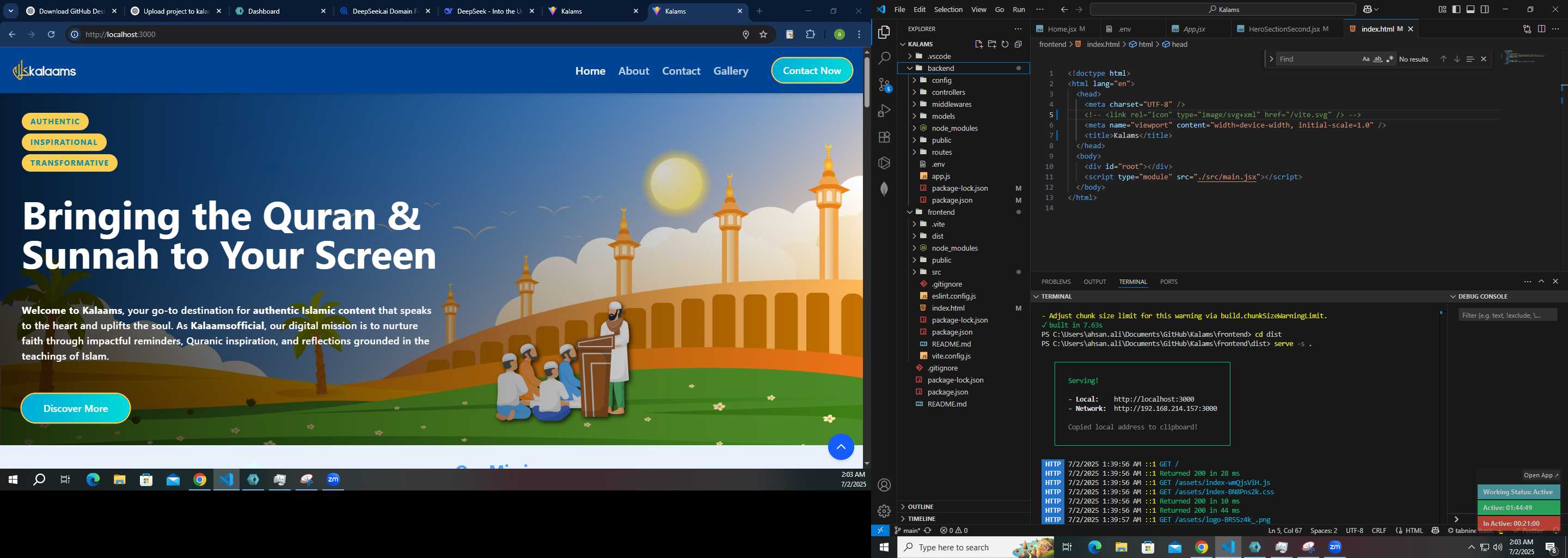The width and height of the screenshot is (1568, 558).
Task: Click the remote window icon in status bar
Action: 880,530
